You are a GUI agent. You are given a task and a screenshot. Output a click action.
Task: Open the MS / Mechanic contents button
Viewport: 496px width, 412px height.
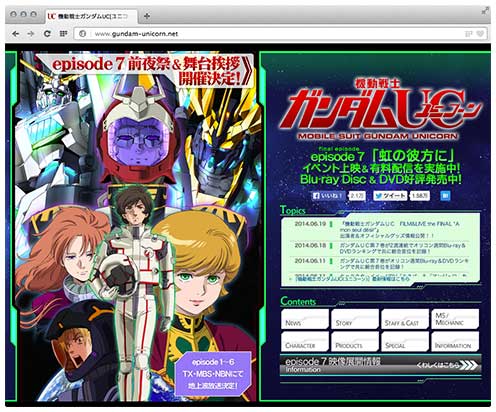(455, 319)
